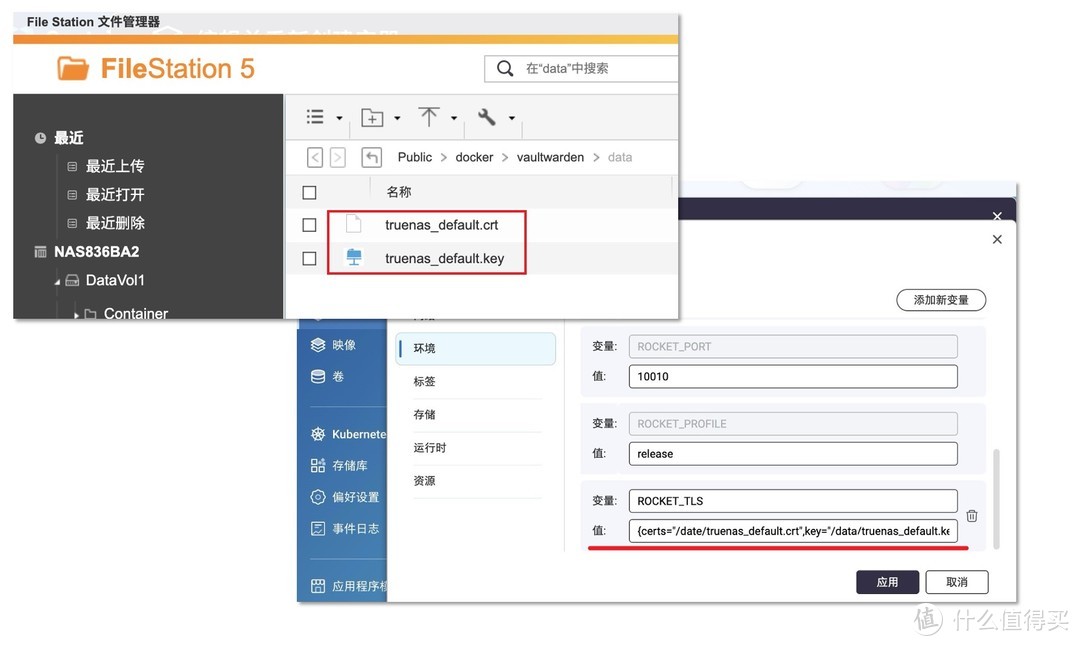
Task: Click the 存储库 repository icon
Action: point(318,466)
